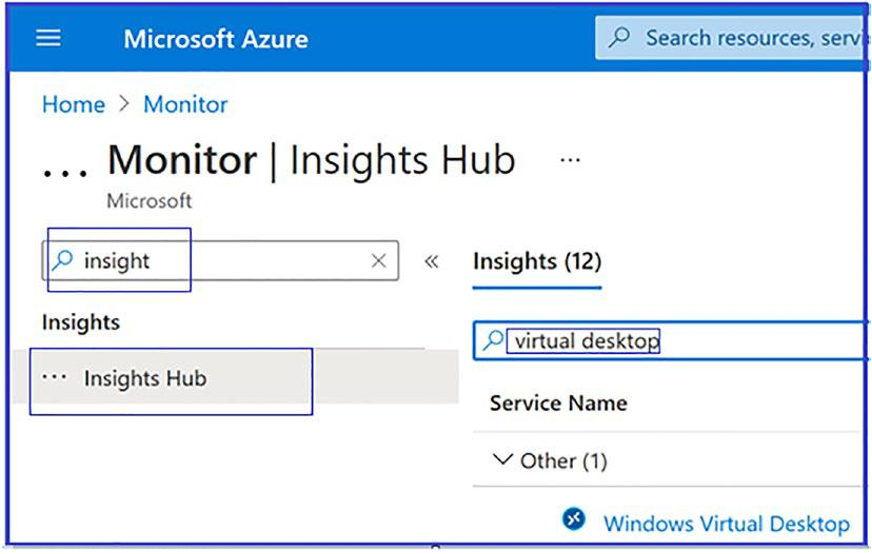Click the Service Name column header
This screenshot has height=554, width=872.
point(558,403)
